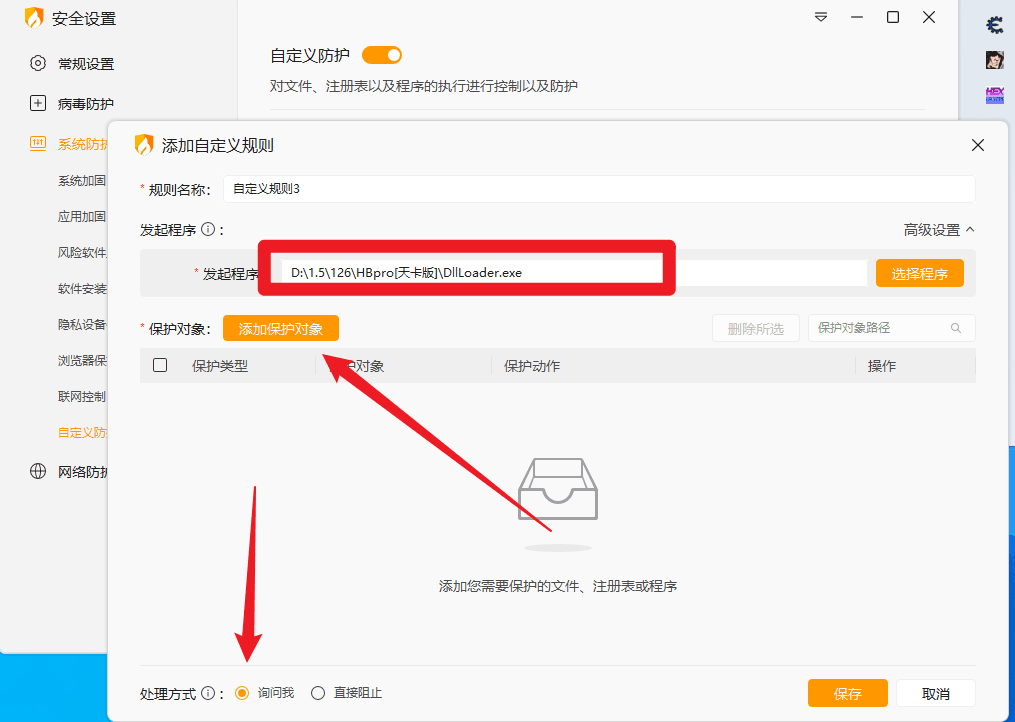Open the title bar dropdown menu icon
The height and width of the screenshot is (722, 1015).
[821, 17]
